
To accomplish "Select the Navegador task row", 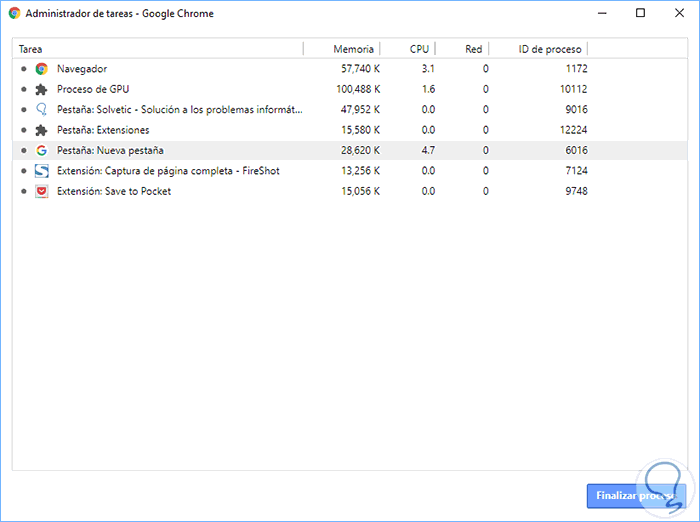I will 350,69.
